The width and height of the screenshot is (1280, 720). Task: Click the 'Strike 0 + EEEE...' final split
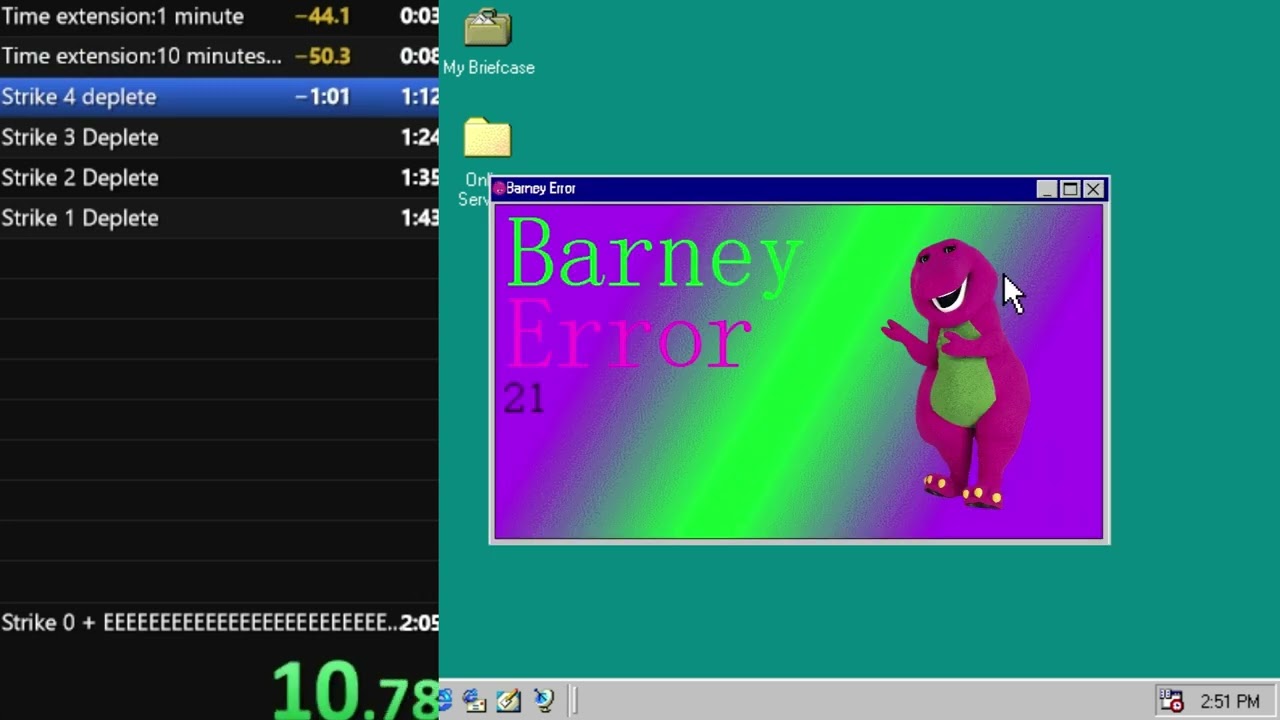[x=219, y=623]
